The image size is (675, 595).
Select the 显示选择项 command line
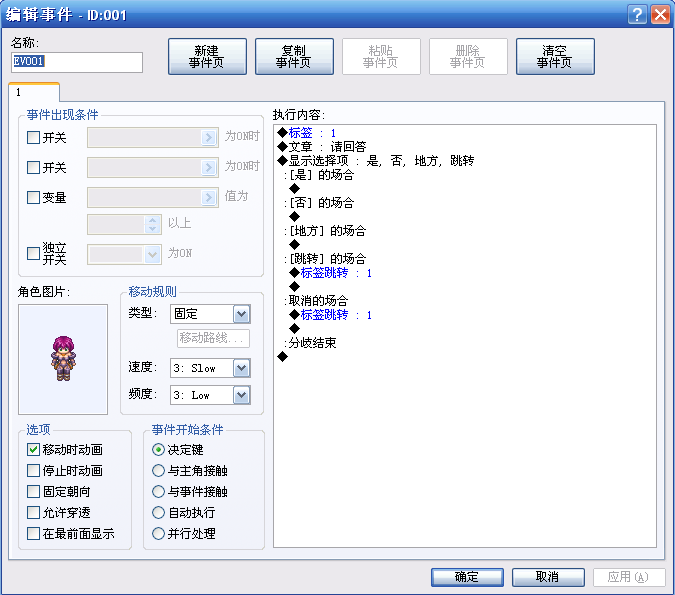tap(376, 161)
